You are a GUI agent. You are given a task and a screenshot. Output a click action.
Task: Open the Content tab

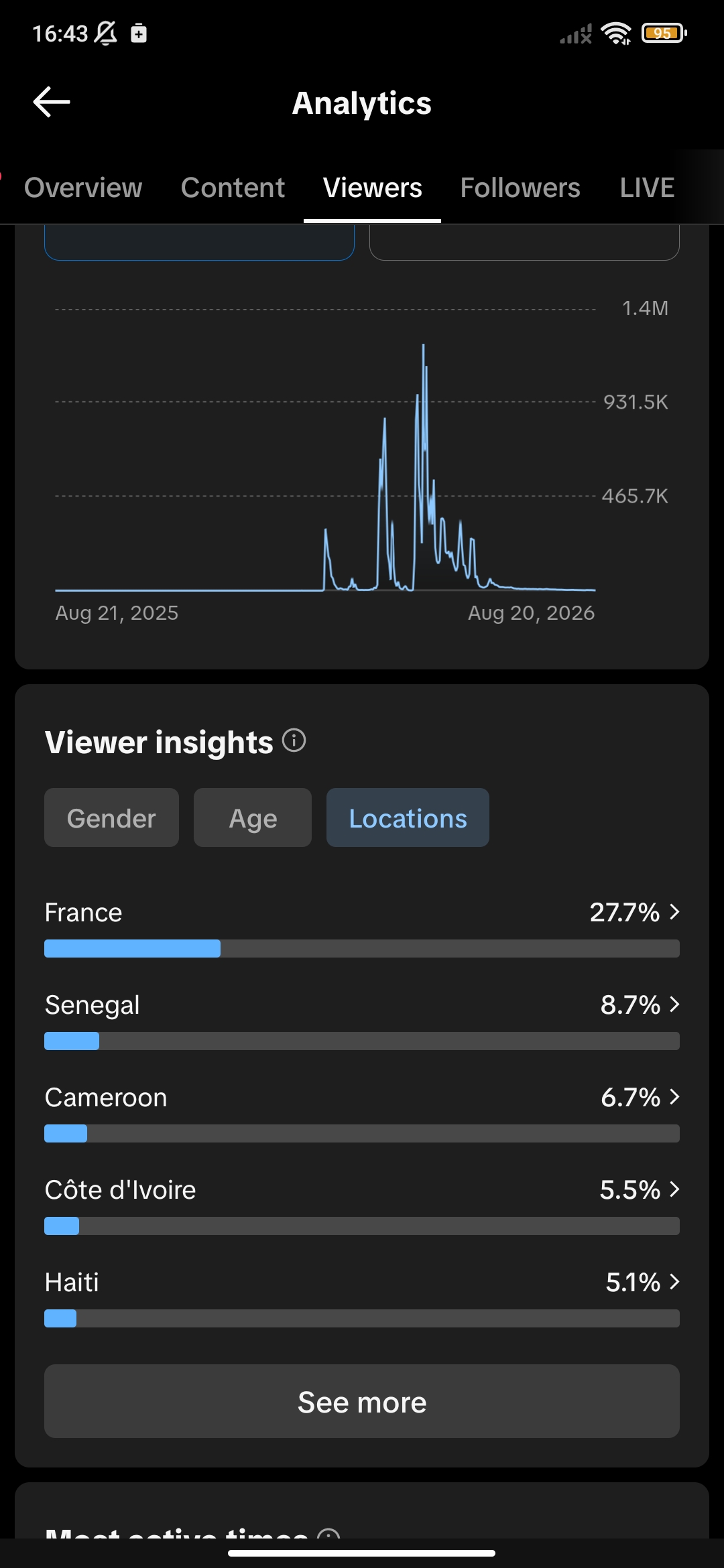[233, 188]
